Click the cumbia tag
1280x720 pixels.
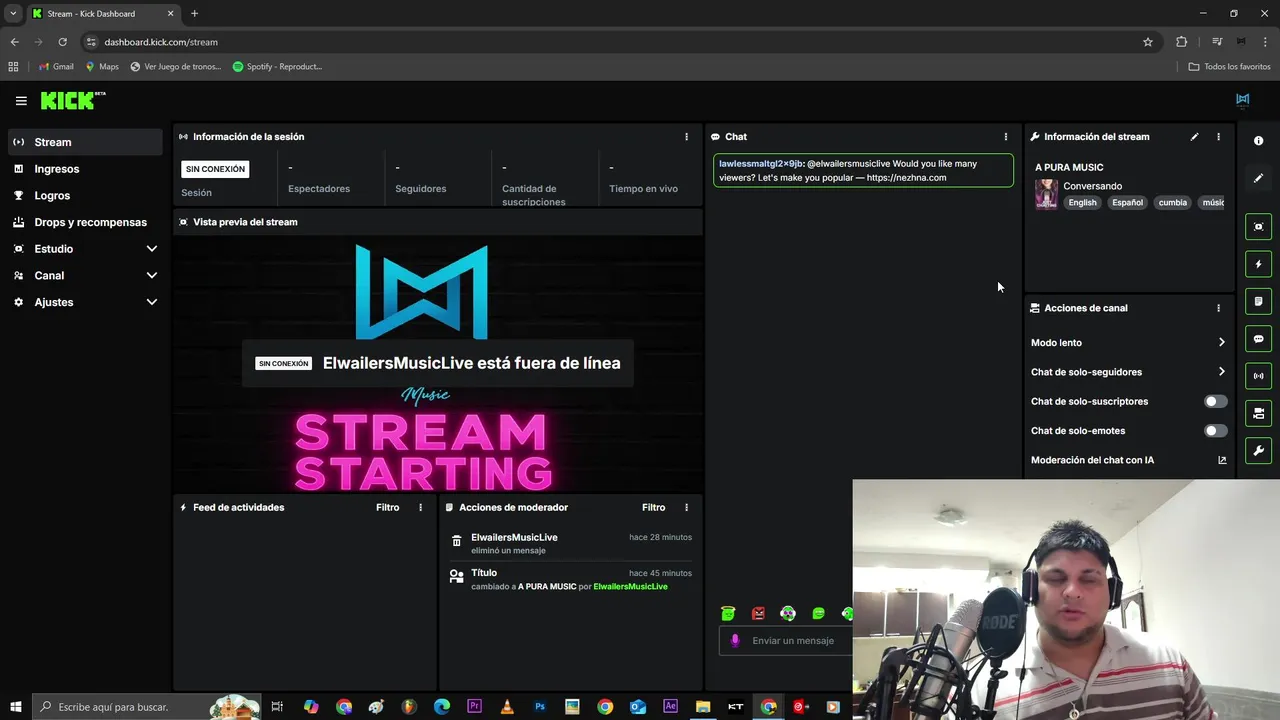[x=1172, y=203]
